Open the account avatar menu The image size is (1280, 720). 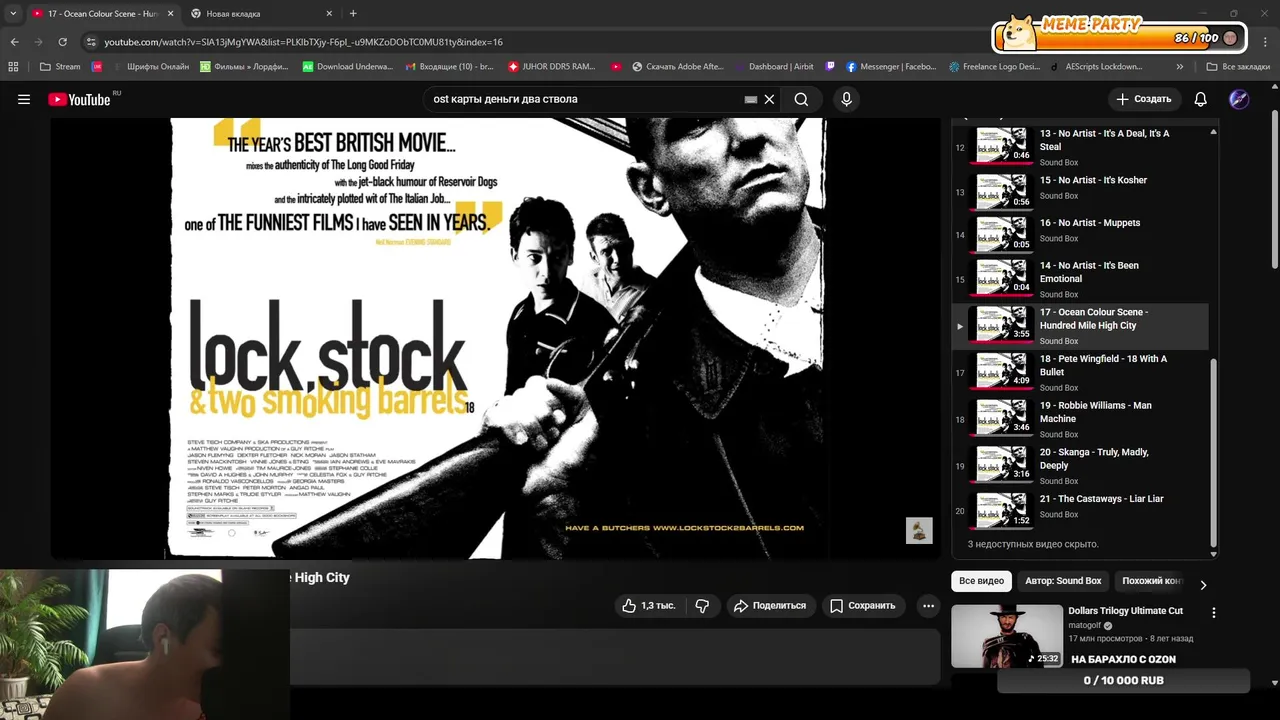click(1239, 99)
